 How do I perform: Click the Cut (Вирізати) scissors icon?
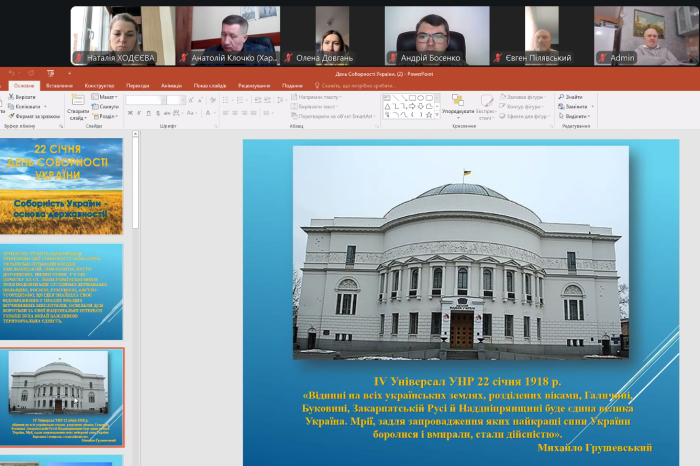click(11, 97)
